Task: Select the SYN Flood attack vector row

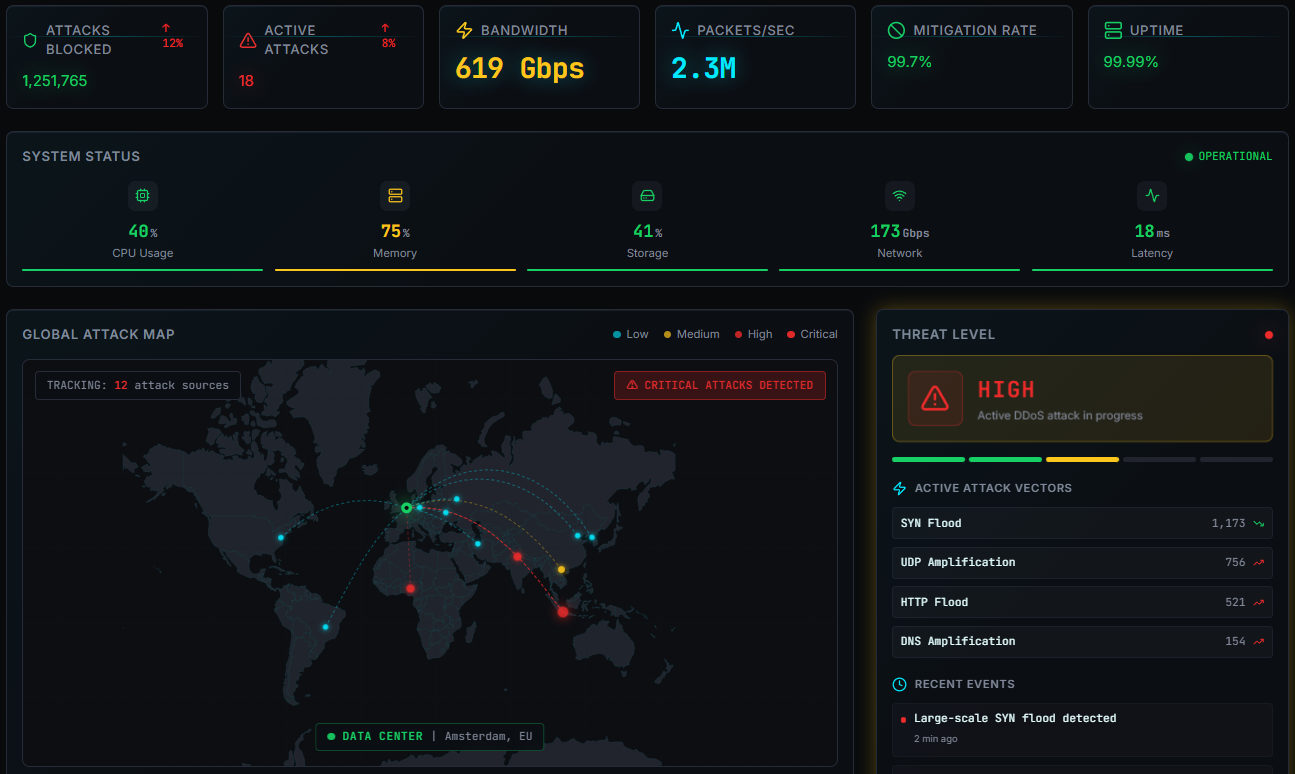Action: pos(1081,523)
